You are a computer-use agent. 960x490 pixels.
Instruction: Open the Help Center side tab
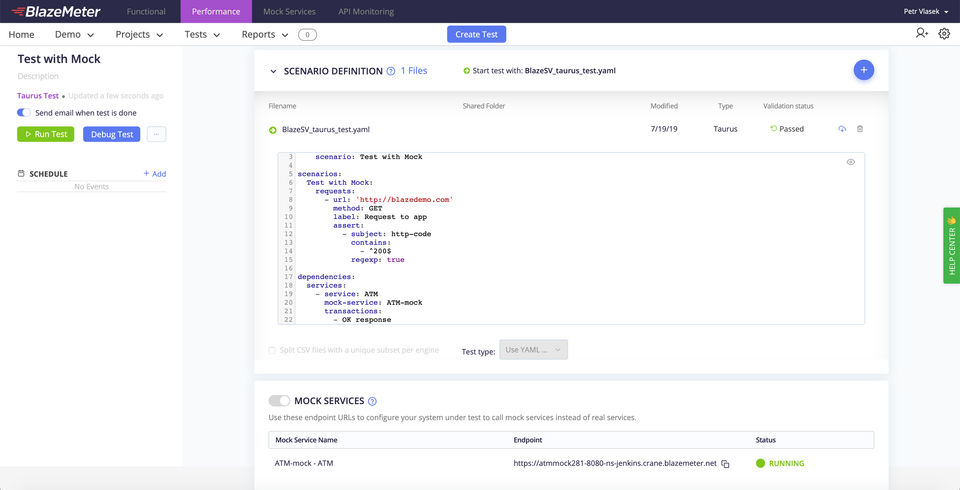[x=951, y=246]
